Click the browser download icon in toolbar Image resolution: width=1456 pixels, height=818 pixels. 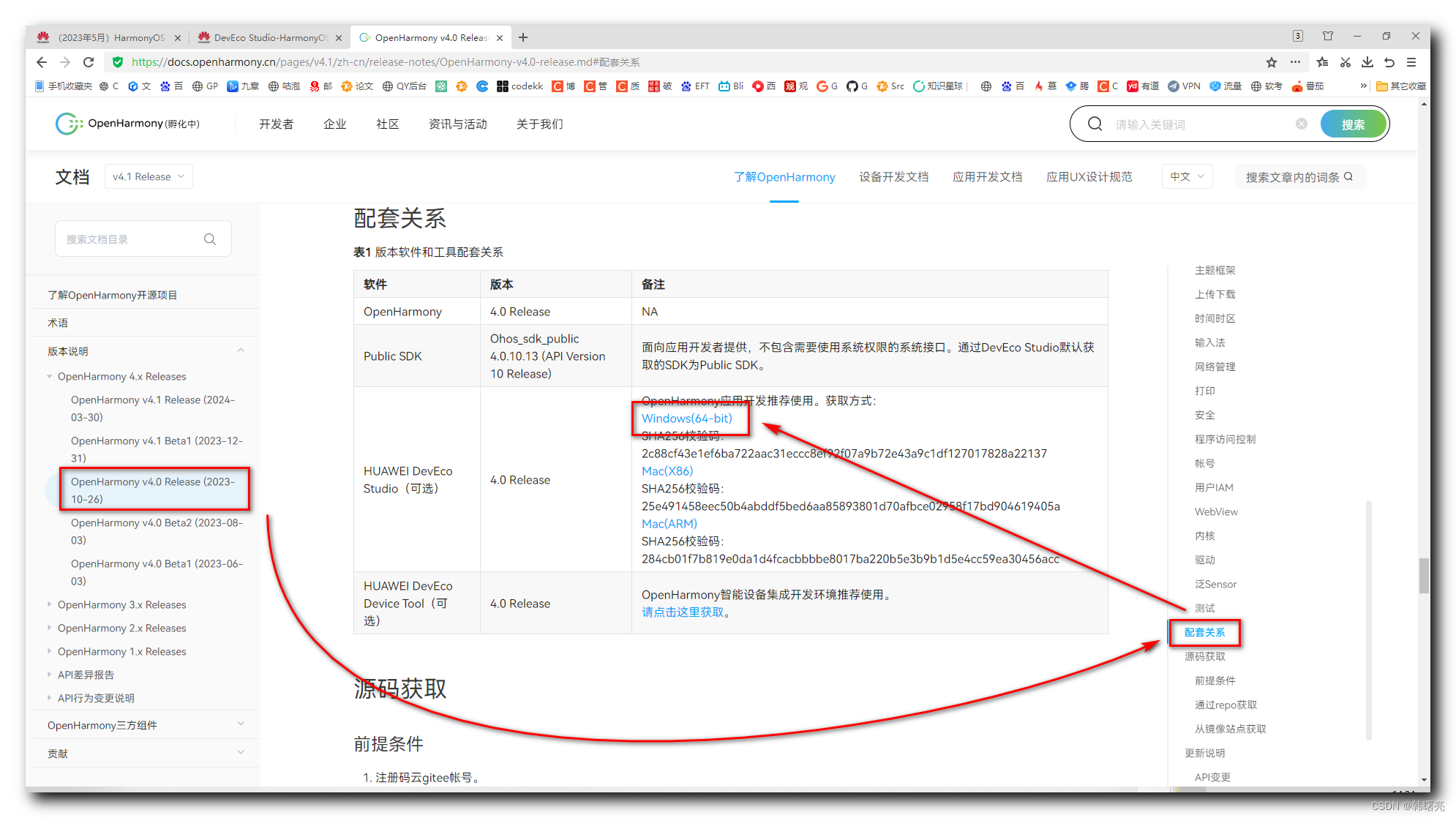pyautogui.click(x=1367, y=62)
